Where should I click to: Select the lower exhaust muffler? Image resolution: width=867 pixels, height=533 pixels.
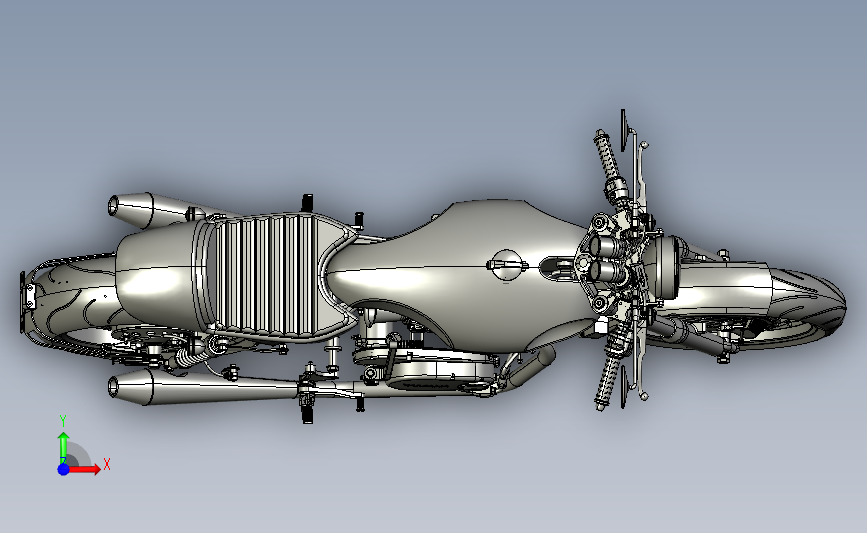[x=205, y=386]
